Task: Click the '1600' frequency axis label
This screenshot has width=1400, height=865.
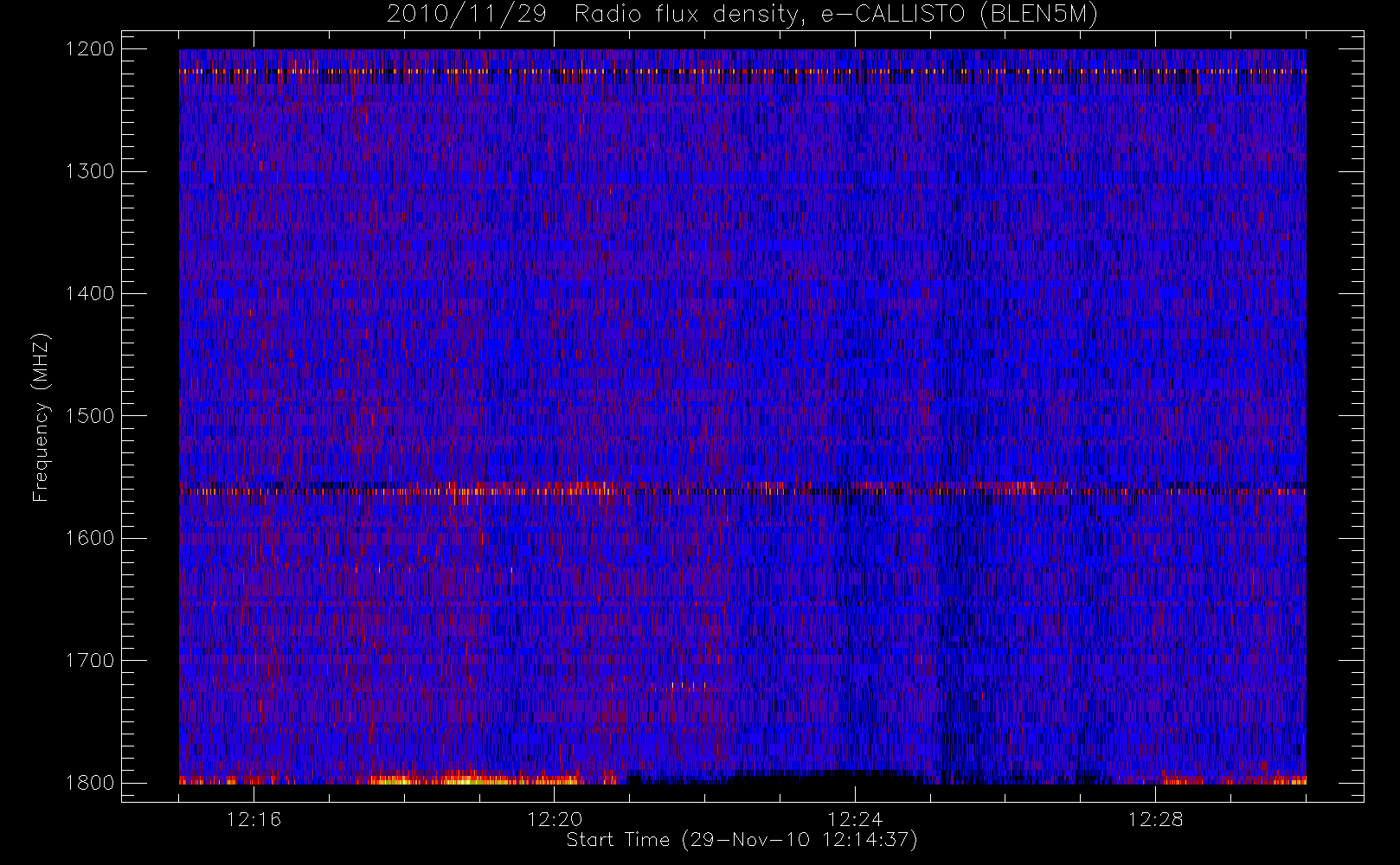Action: tap(90, 538)
